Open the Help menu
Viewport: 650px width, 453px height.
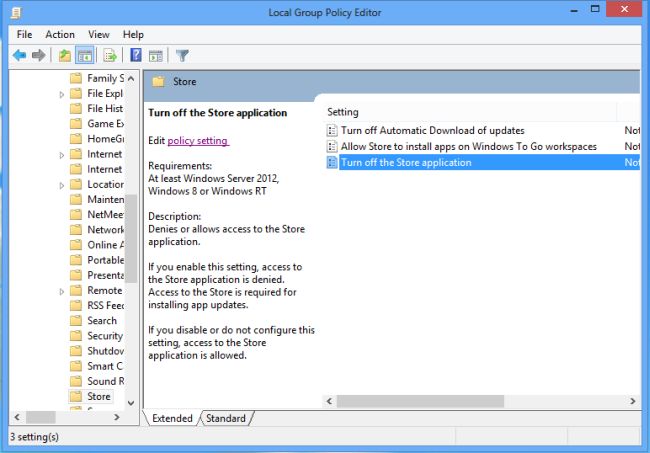click(x=133, y=34)
